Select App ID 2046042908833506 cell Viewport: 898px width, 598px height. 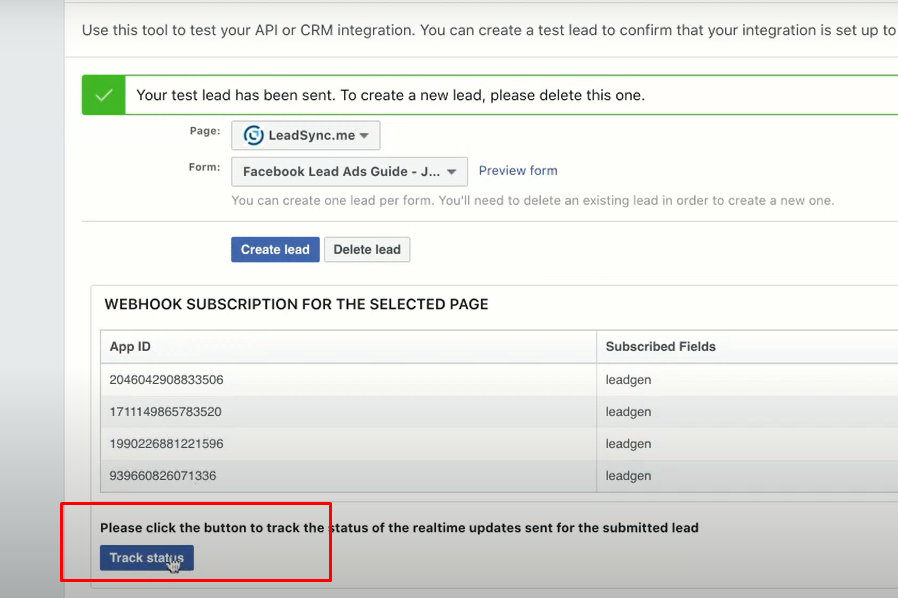(x=166, y=380)
